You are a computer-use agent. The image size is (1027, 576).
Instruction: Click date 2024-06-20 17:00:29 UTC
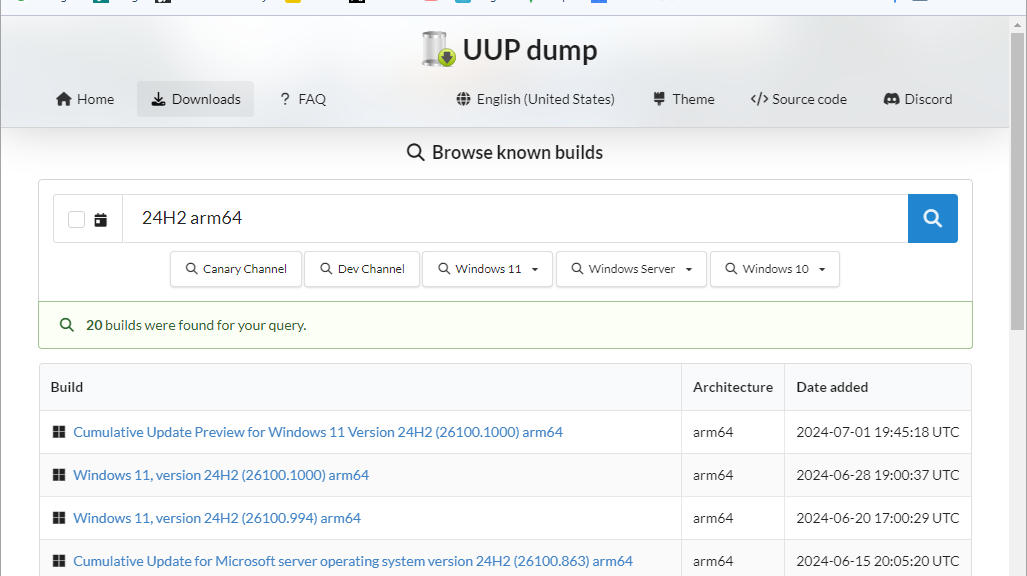point(878,518)
